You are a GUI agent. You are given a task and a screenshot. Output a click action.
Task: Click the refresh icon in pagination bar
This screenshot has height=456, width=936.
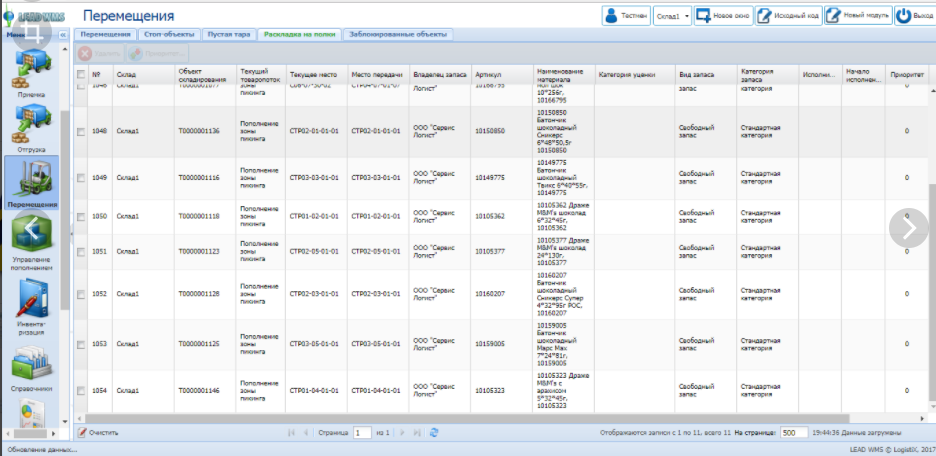click(434, 433)
